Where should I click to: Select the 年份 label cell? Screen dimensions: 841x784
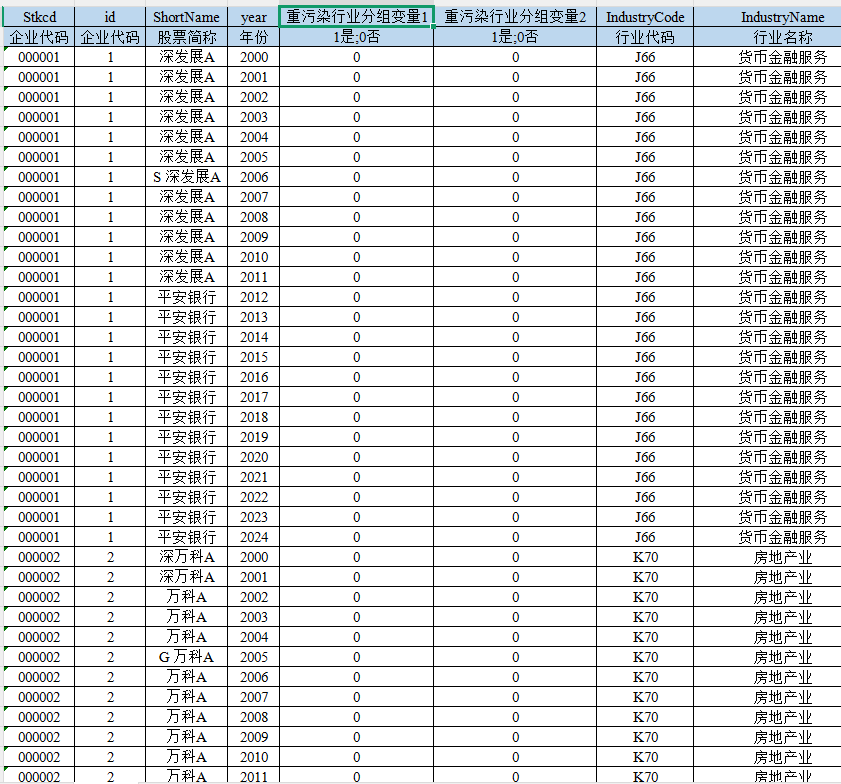[254, 37]
